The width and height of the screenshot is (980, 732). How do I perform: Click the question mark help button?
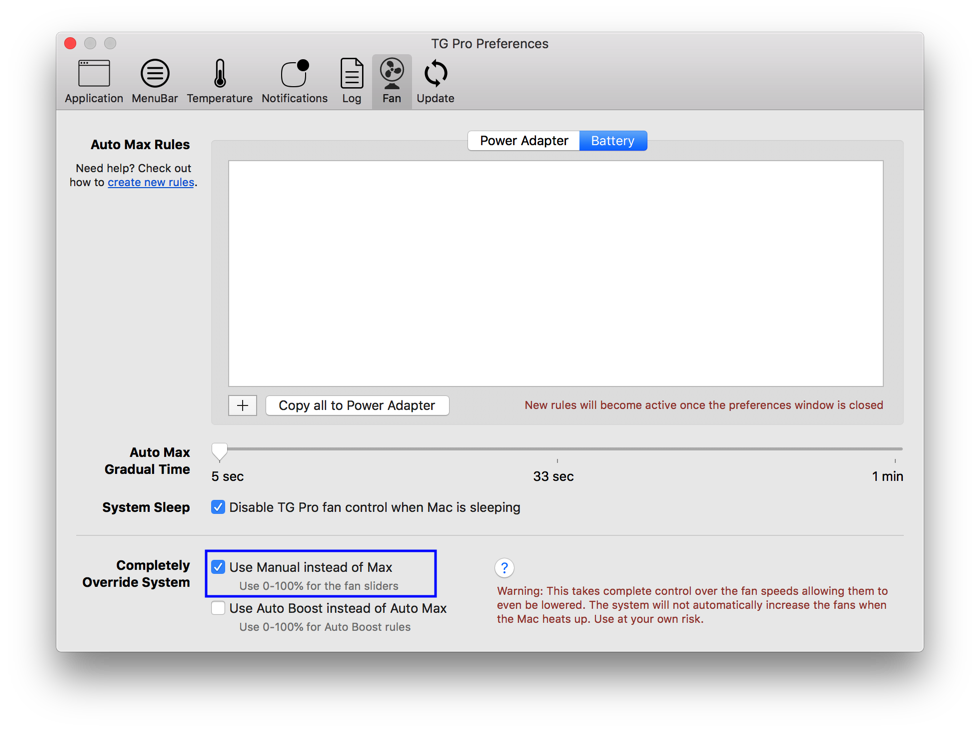[504, 568]
